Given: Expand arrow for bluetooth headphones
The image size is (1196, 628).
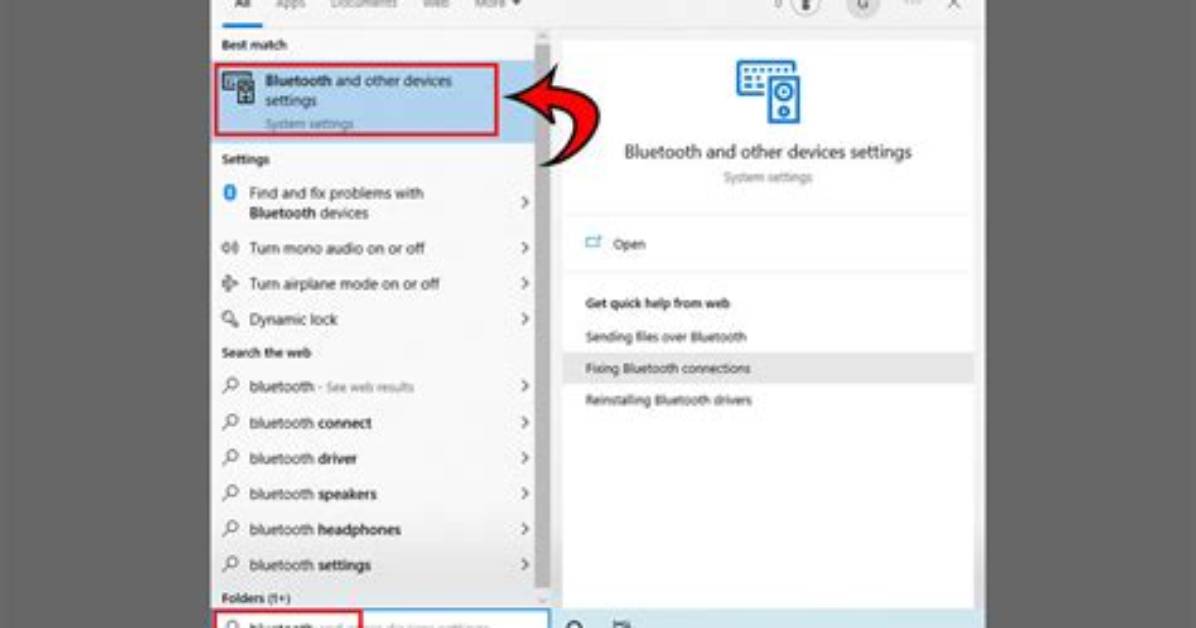Looking at the screenshot, I should tap(525, 529).
